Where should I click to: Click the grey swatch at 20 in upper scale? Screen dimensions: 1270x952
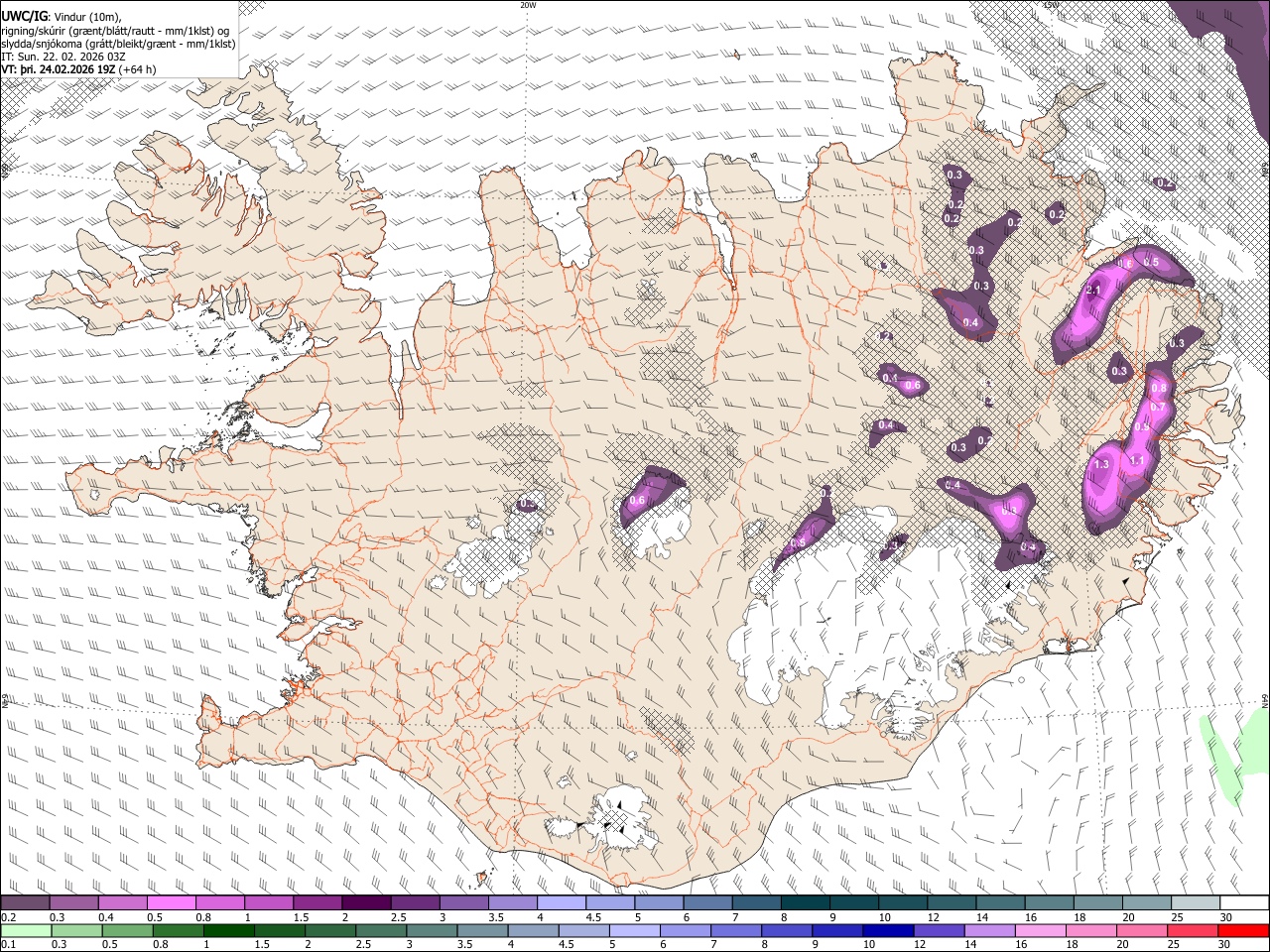pos(1147,903)
